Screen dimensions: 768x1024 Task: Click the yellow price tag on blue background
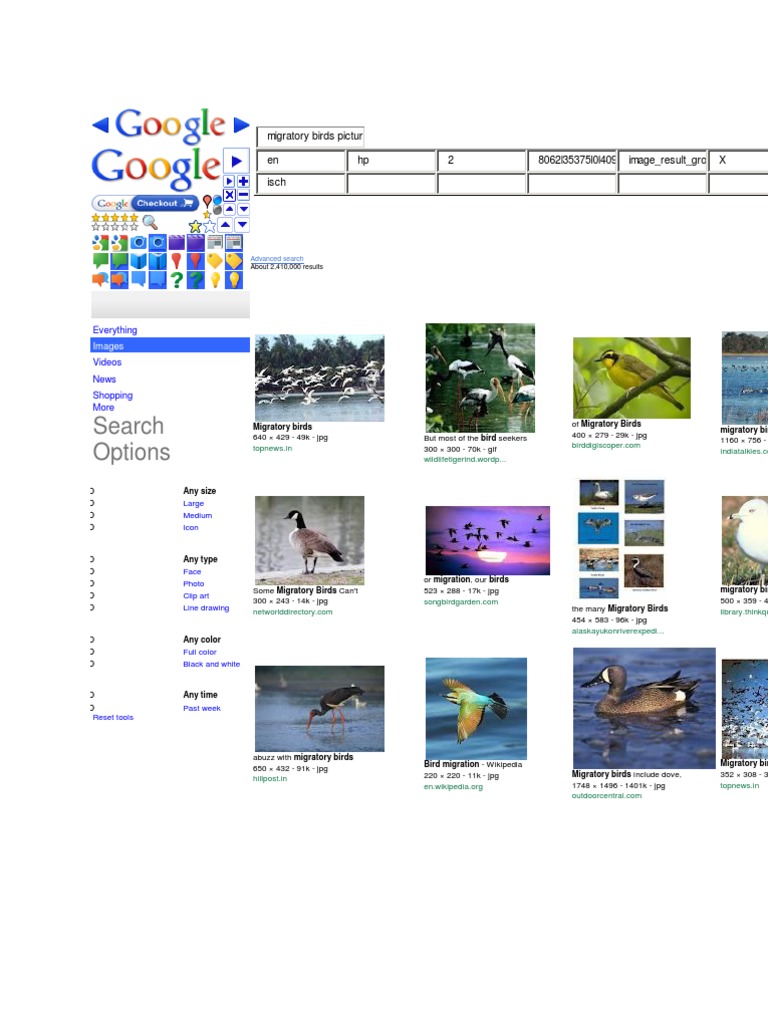pyautogui.click(x=234, y=261)
